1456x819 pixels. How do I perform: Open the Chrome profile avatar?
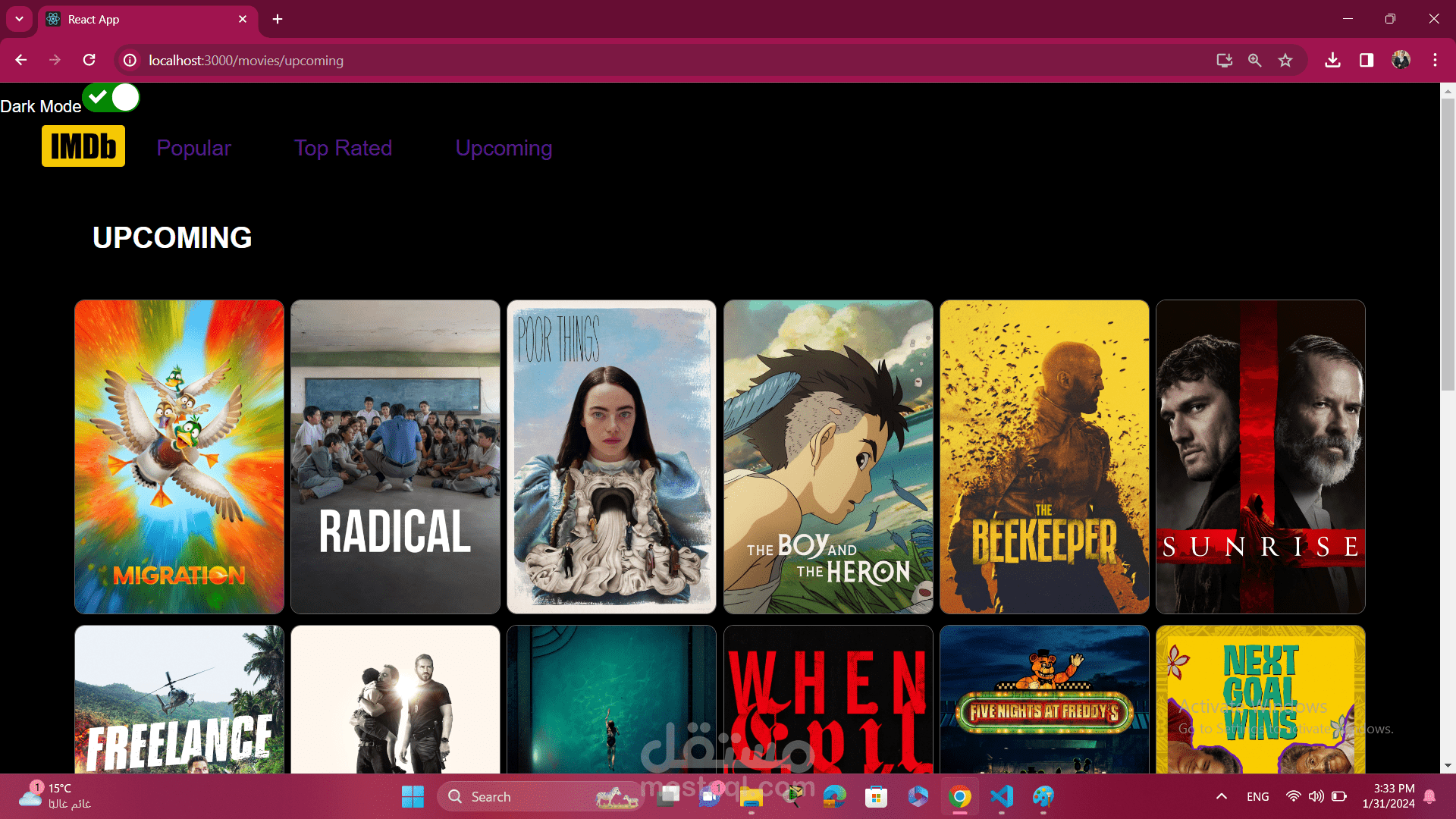pyautogui.click(x=1401, y=60)
